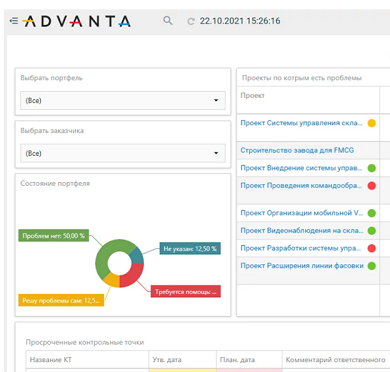Click the Решу проблемы сам label
This screenshot has width=390, height=372.
61,300
